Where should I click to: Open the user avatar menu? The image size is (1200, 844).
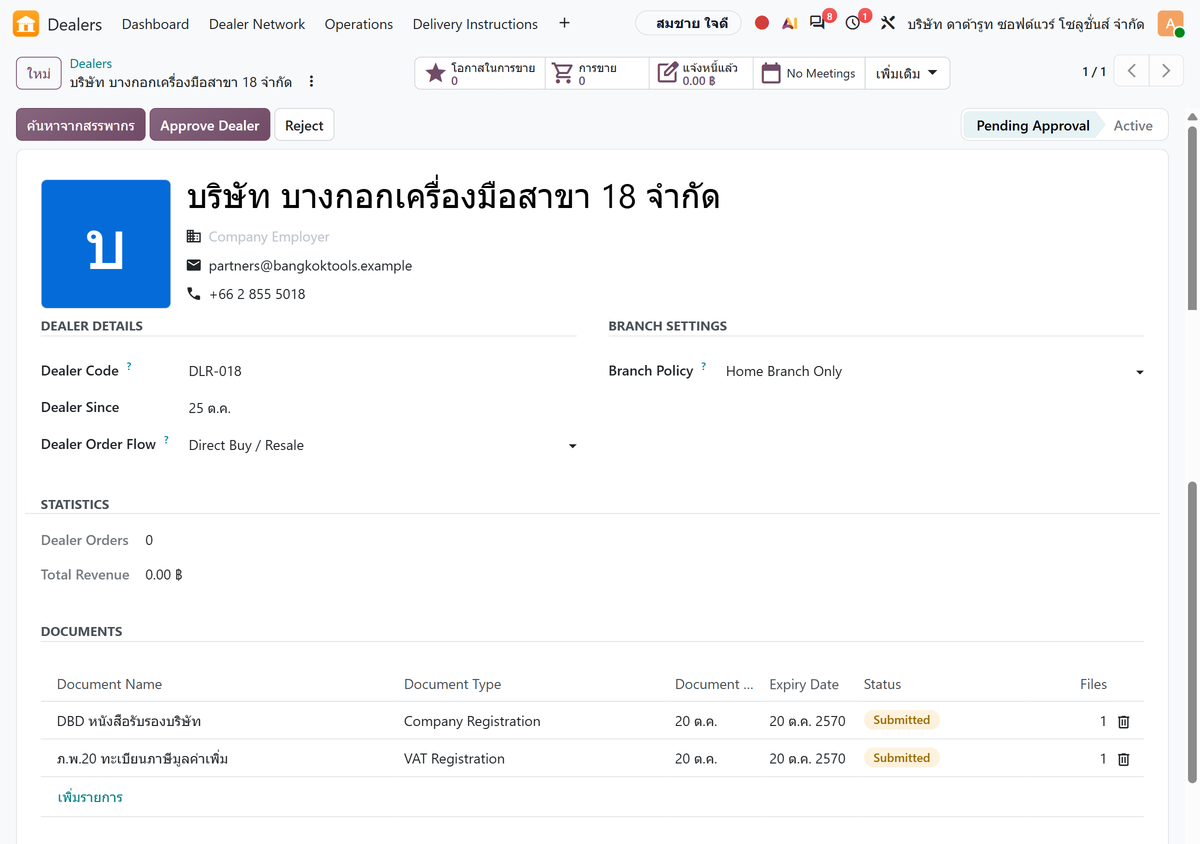(x=1170, y=24)
